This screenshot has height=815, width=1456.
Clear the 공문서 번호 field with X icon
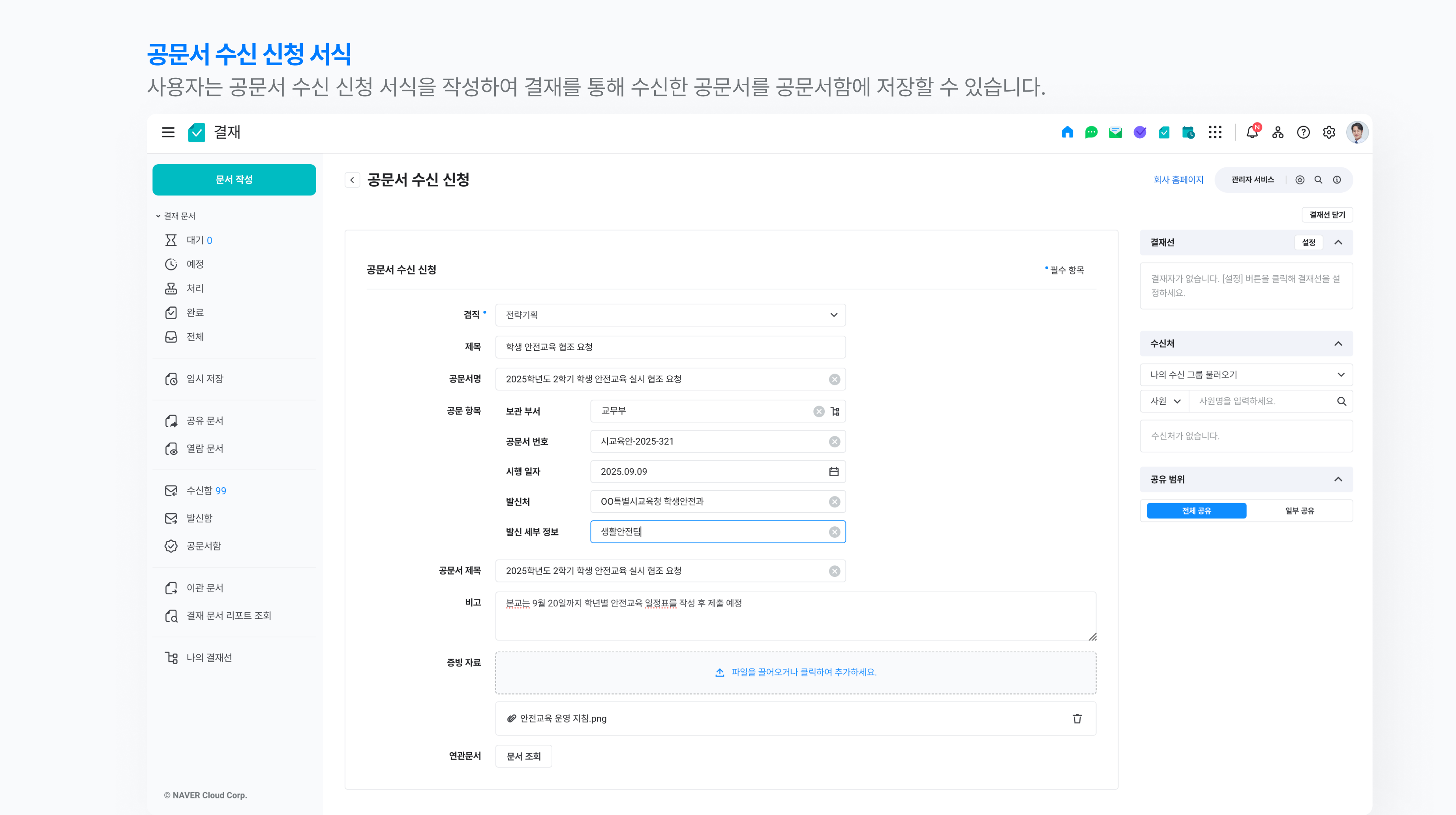point(834,441)
